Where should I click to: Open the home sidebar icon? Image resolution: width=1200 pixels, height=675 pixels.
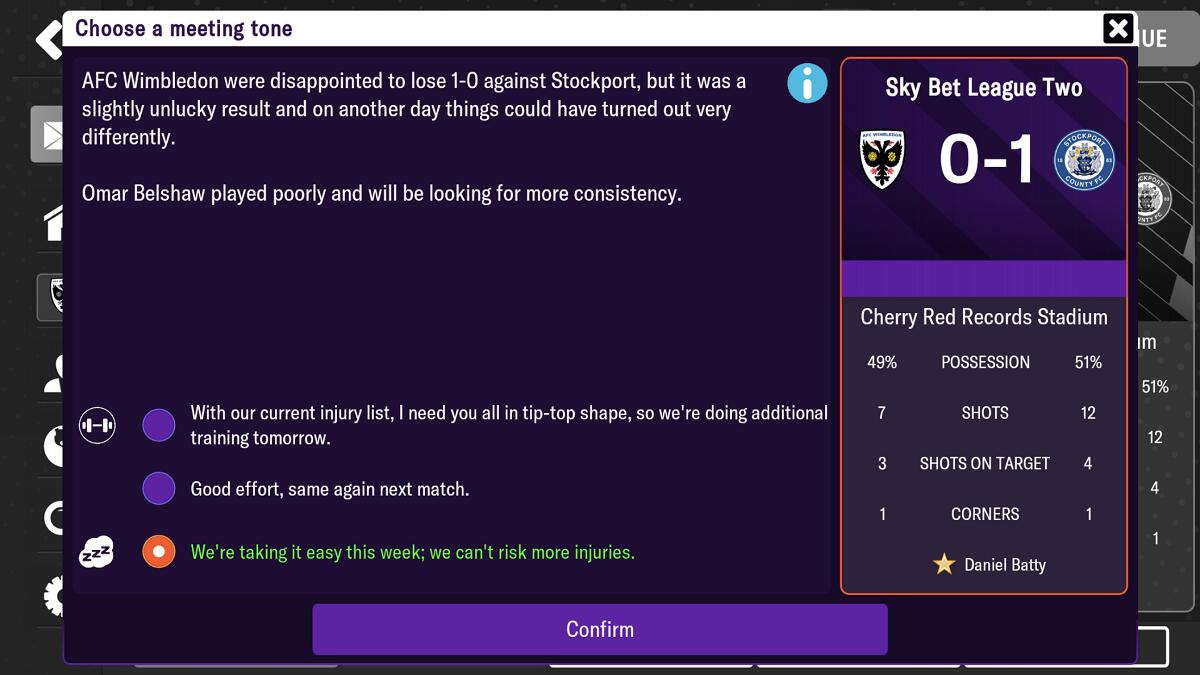coord(52,222)
